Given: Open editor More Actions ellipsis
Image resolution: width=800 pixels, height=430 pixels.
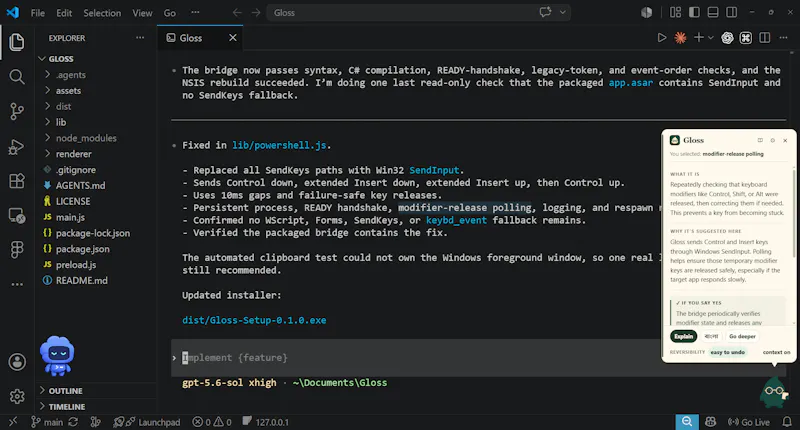Looking at the screenshot, I should click(783, 38).
